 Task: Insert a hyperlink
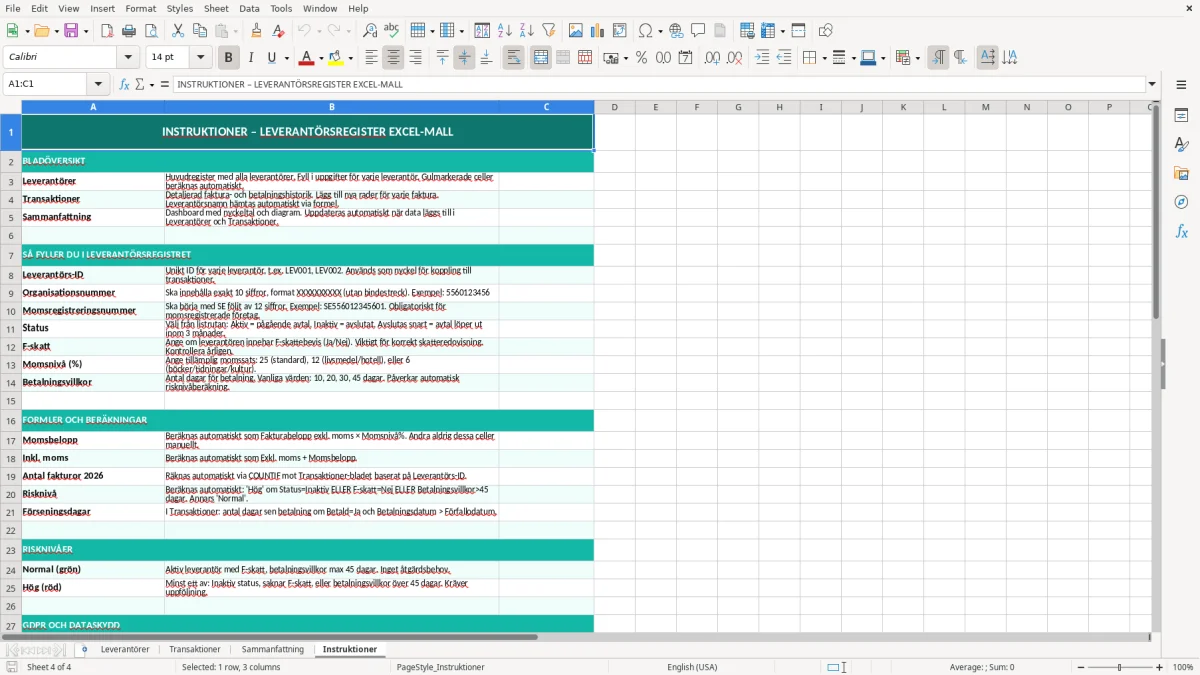pyautogui.click(x=676, y=31)
